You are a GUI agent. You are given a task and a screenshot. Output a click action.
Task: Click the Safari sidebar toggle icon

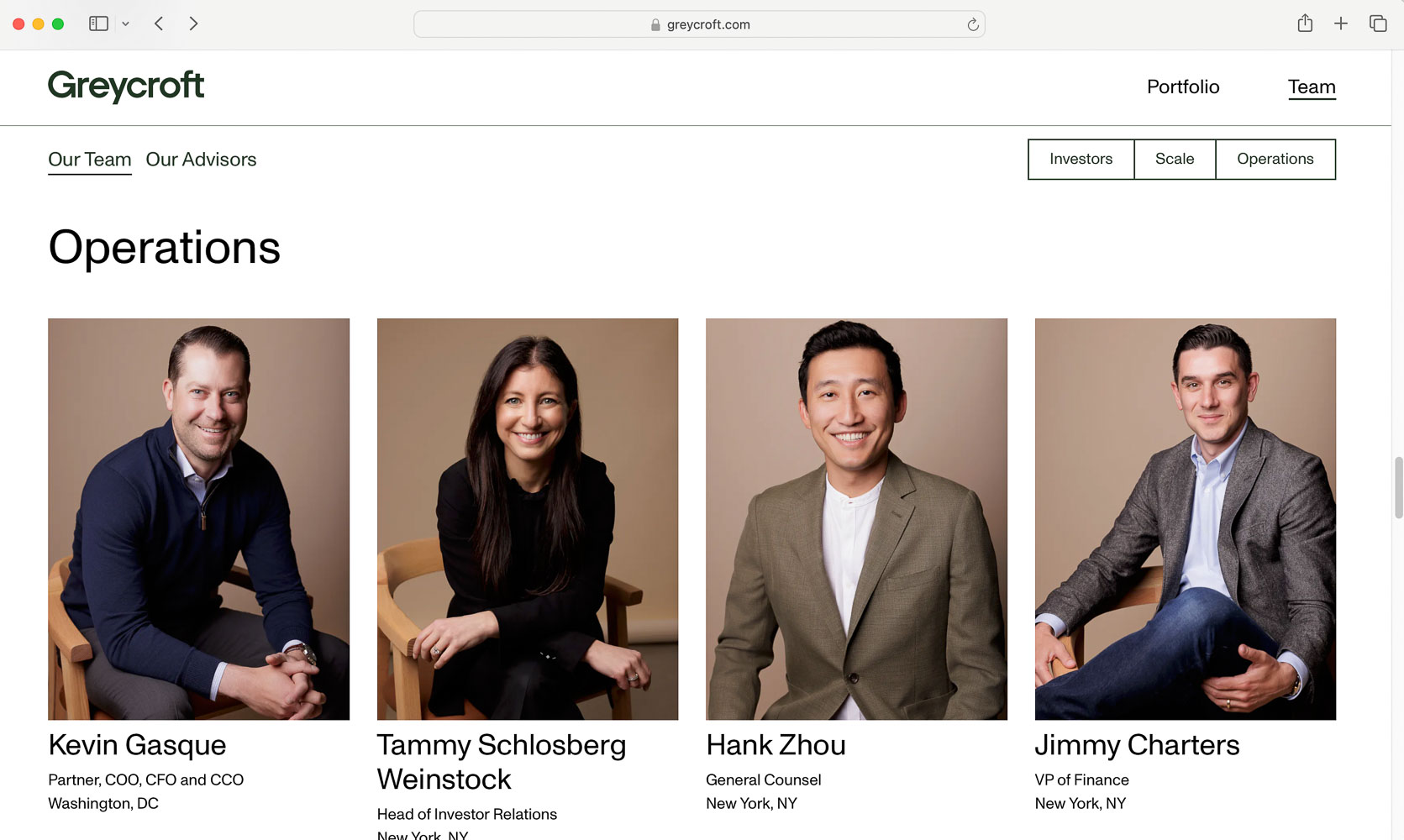pyautogui.click(x=98, y=24)
